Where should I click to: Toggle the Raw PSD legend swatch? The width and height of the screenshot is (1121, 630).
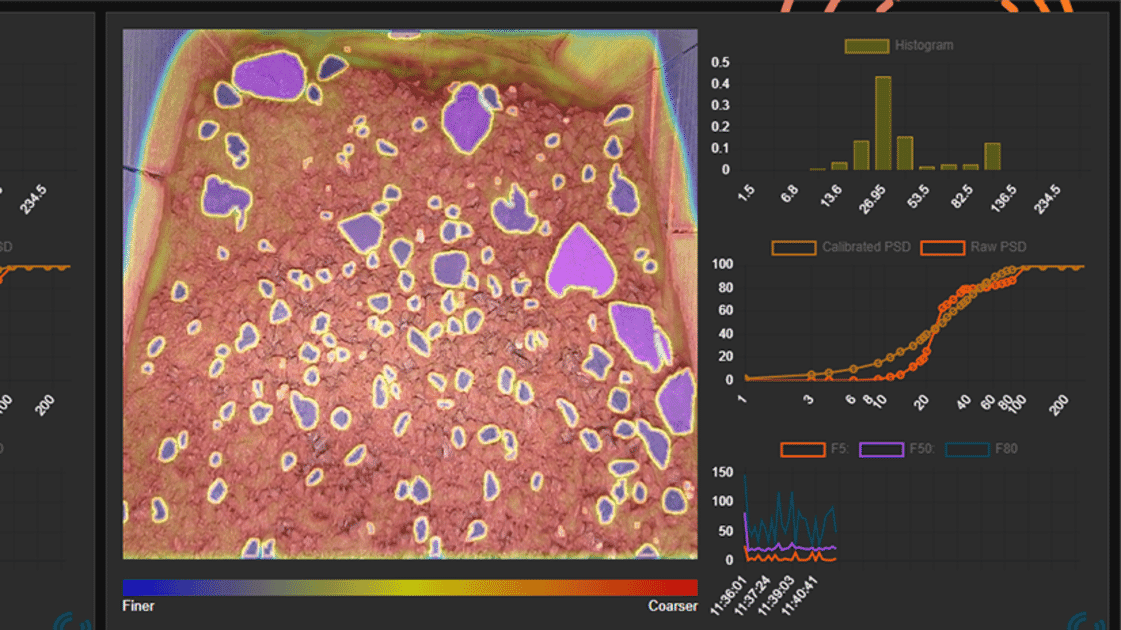[942, 247]
